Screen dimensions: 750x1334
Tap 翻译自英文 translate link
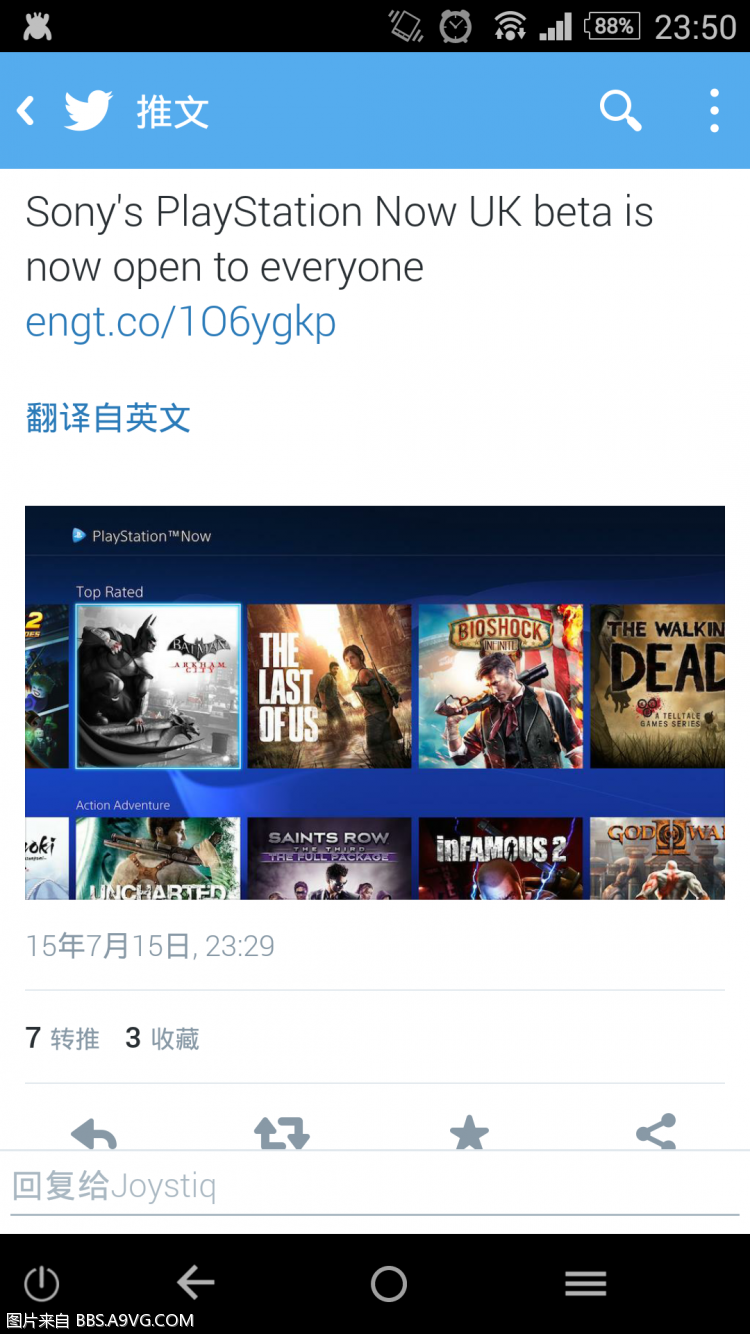pyautogui.click(x=108, y=418)
